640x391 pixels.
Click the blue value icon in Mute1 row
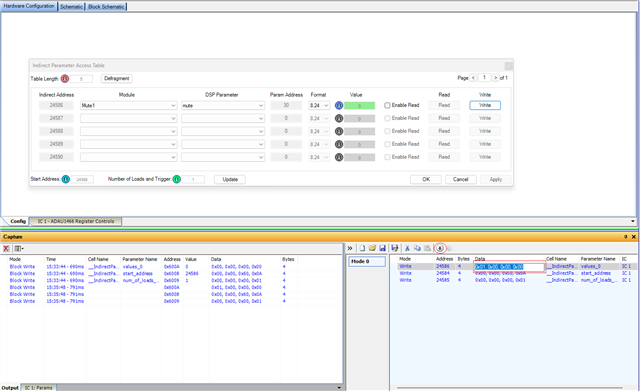[x=339, y=105]
